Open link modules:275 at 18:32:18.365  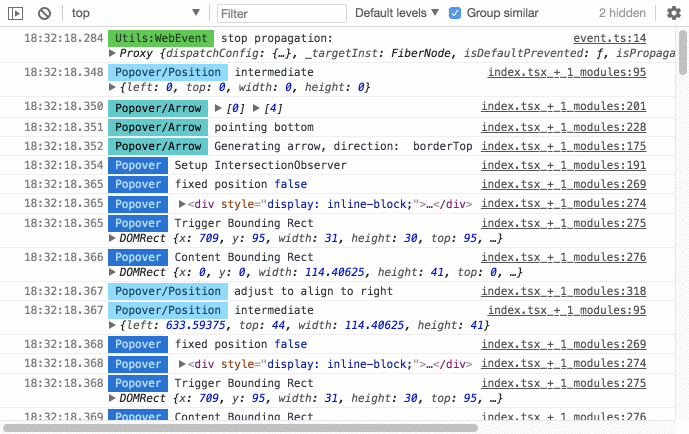563,223
